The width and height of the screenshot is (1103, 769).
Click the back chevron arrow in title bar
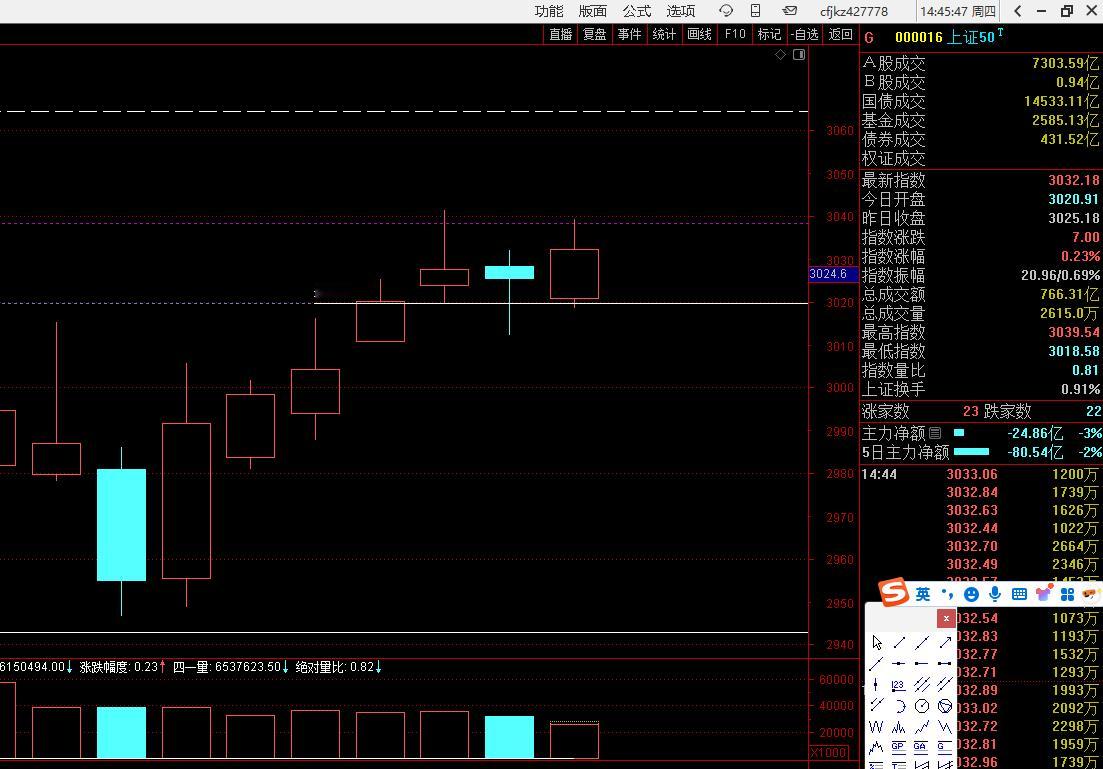pyautogui.click(x=1017, y=11)
